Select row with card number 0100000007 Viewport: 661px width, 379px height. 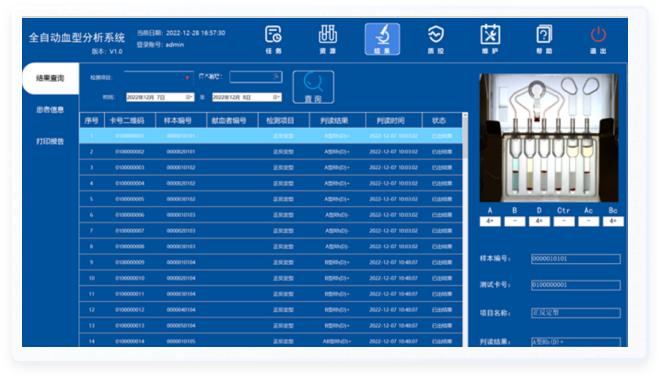(x=271, y=231)
